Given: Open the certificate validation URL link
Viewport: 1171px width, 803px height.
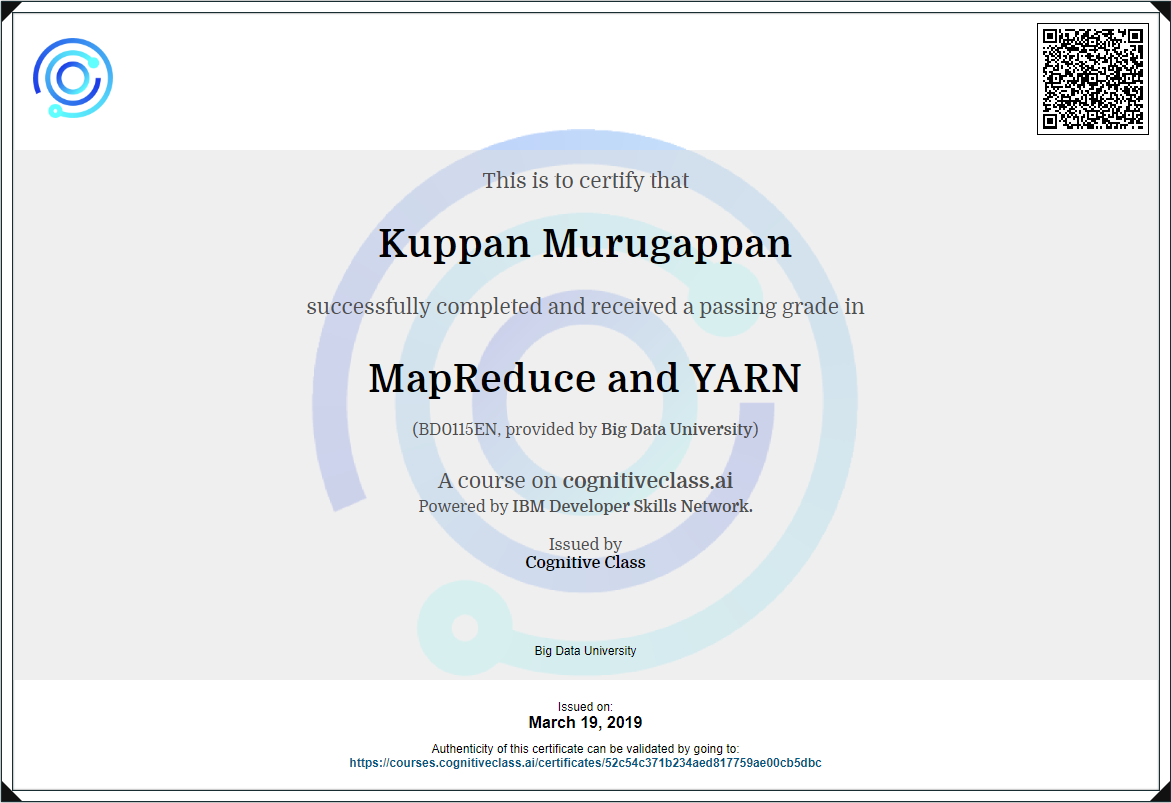Looking at the screenshot, I should point(586,763).
